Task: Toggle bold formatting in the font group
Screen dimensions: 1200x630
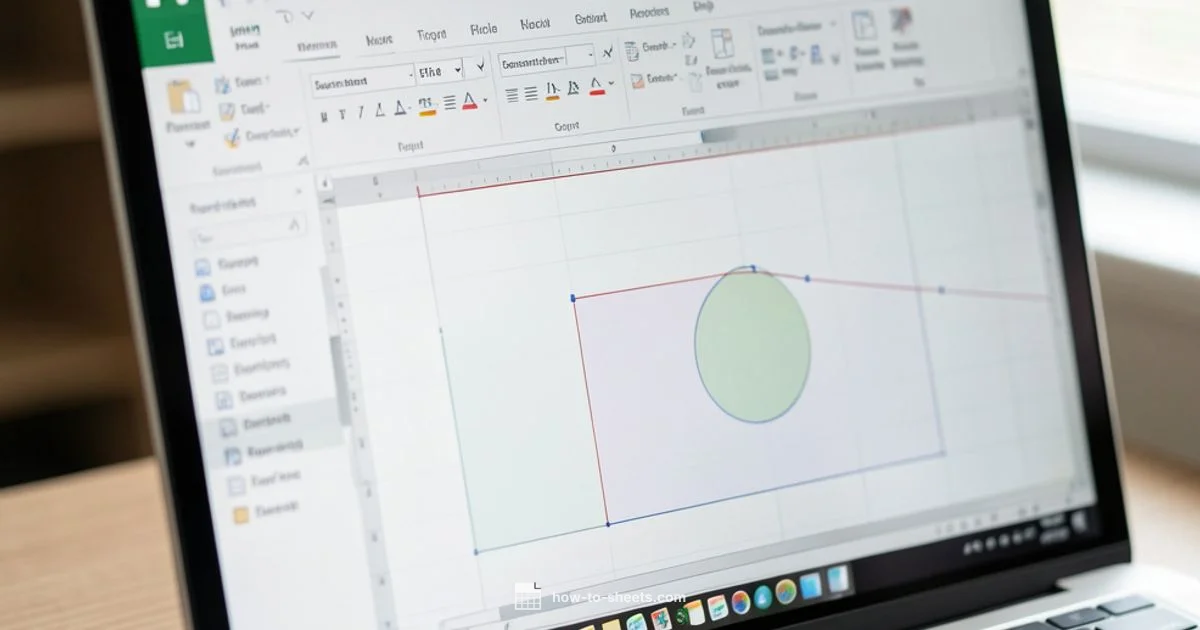Action: coord(323,117)
